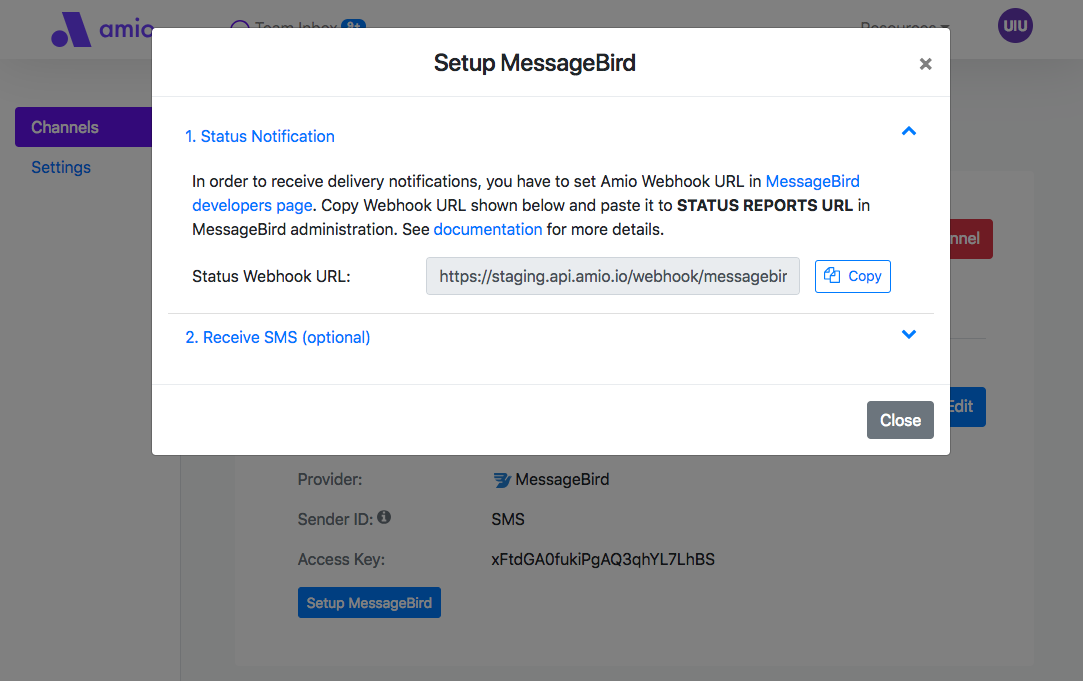
Task: Click the Setup MessageBird dialog title
Action: [x=535, y=63]
